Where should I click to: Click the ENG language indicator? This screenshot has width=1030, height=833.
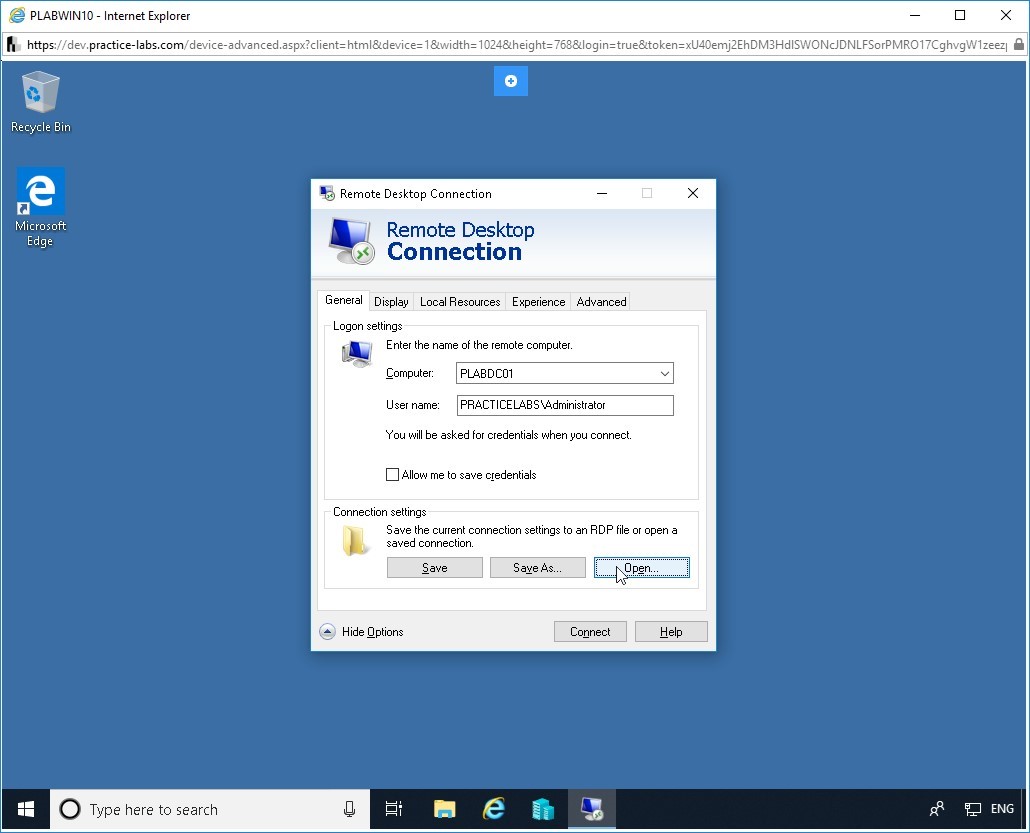point(1002,809)
